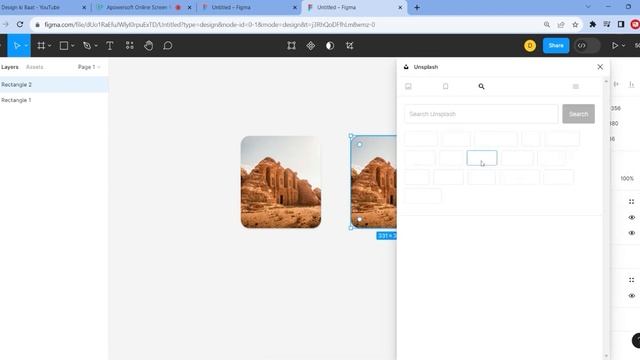Click into the Search Unsplash field
Screen dimensions: 640x360
pos(481,114)
